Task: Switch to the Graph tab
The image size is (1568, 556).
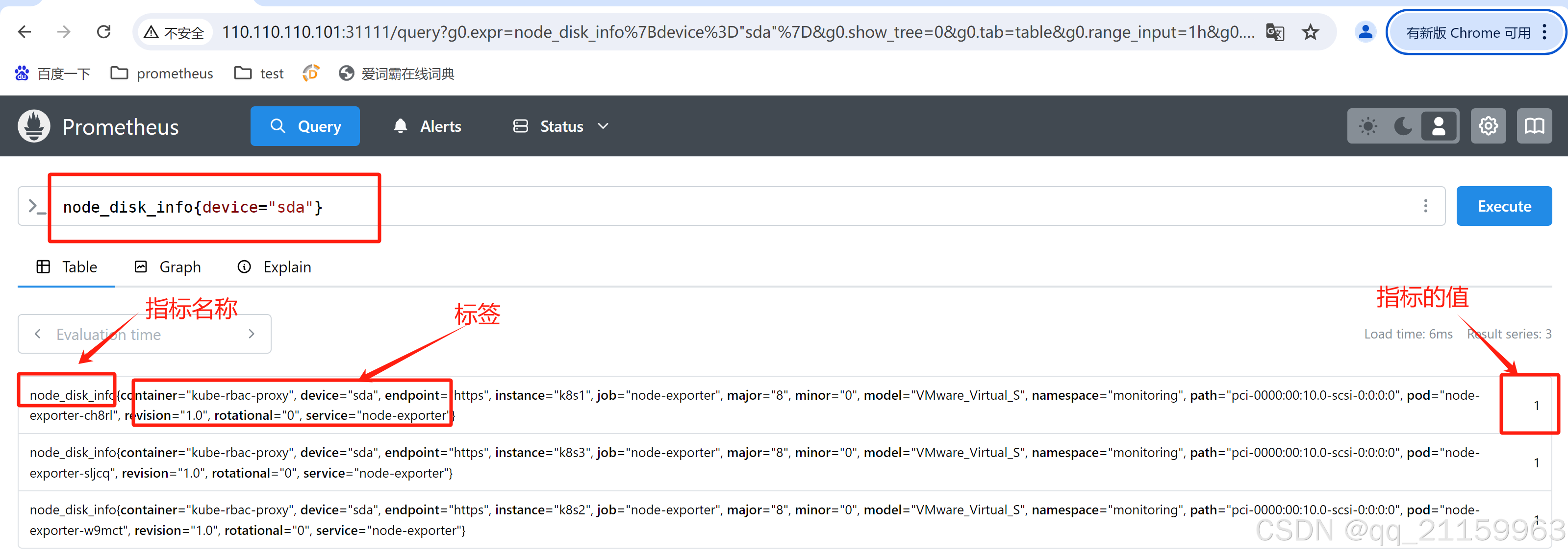Action: coord(168,267)
